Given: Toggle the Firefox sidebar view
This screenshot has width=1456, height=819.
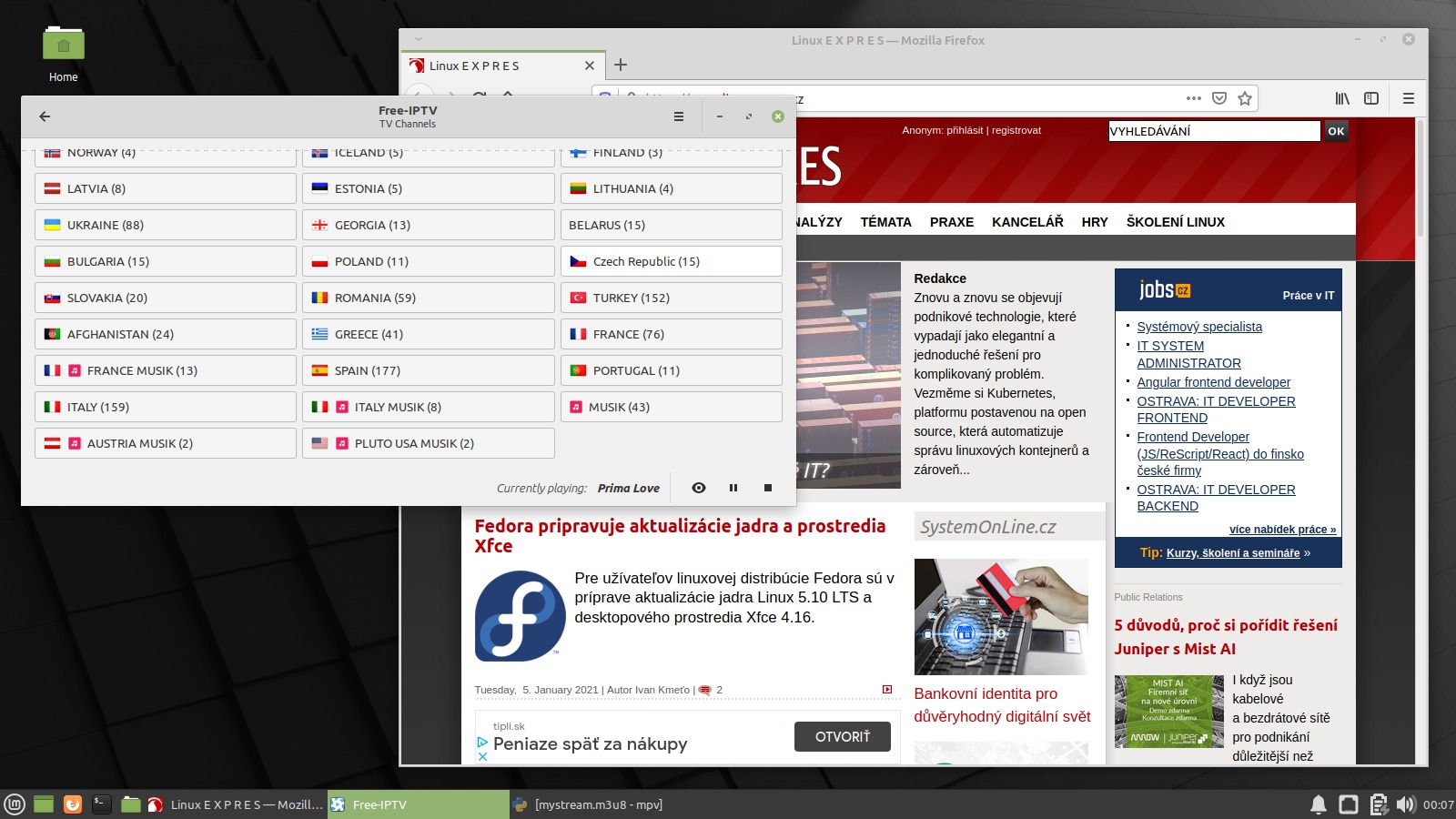Looking at the screenshot, I should click(1371, 98).
